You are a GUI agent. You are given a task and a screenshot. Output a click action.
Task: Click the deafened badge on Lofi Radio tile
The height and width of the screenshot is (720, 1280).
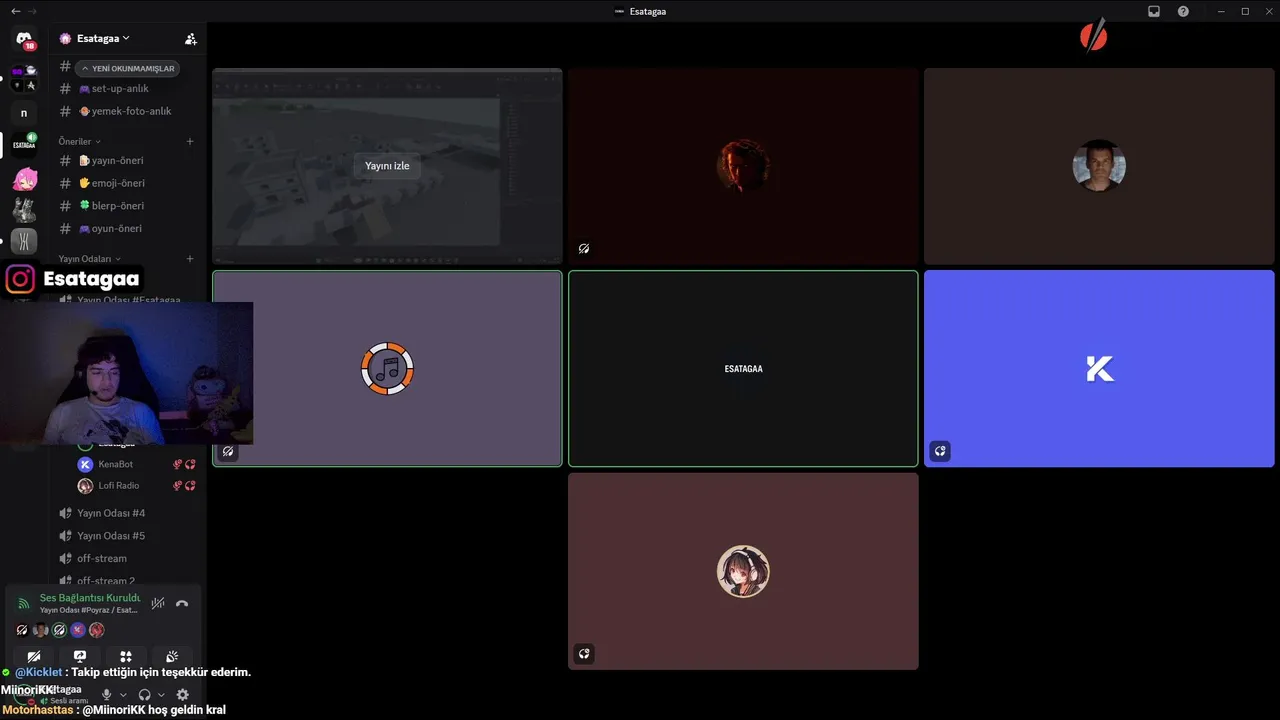(584, 654)
